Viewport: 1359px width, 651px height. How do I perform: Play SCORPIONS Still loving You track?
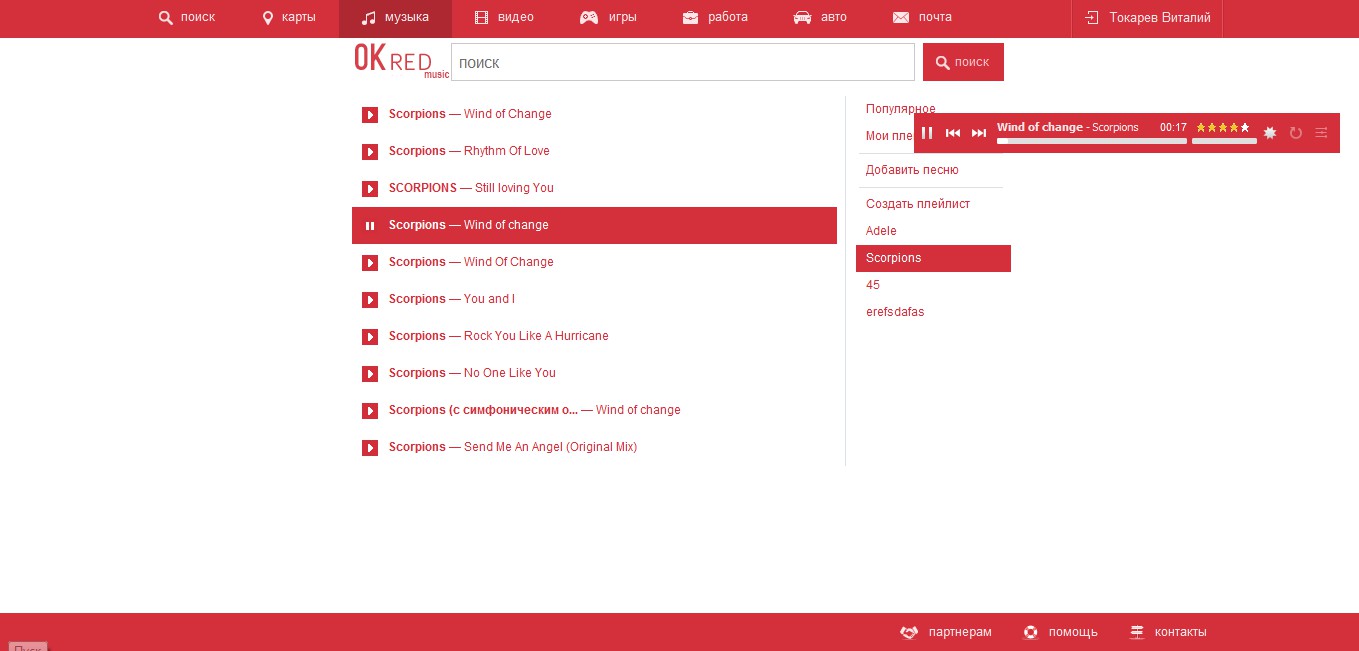(370, 189)
